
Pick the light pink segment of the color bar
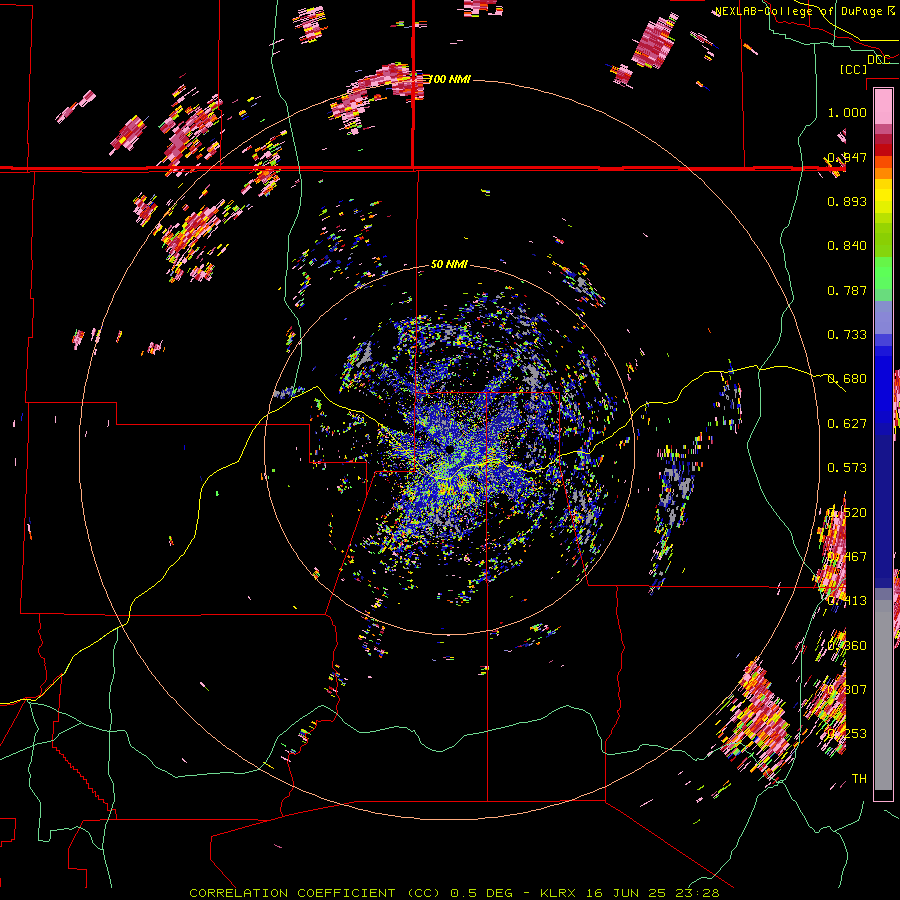click(883, 106)
